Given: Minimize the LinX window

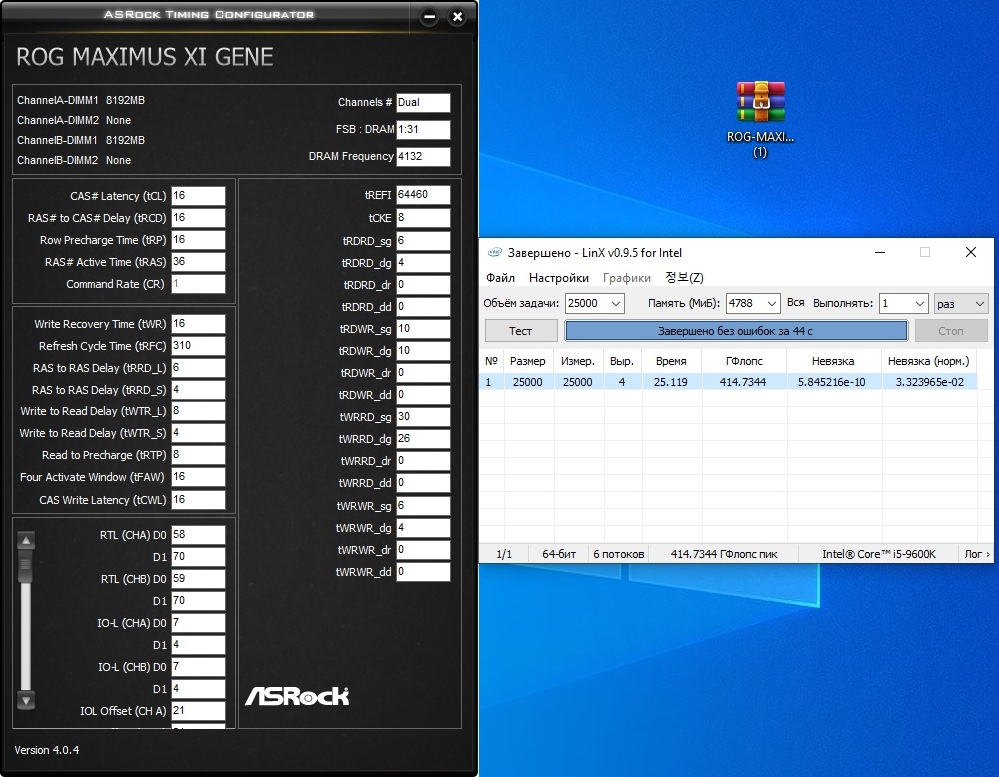Looking at the screenshot, I should tap(880, 252).
